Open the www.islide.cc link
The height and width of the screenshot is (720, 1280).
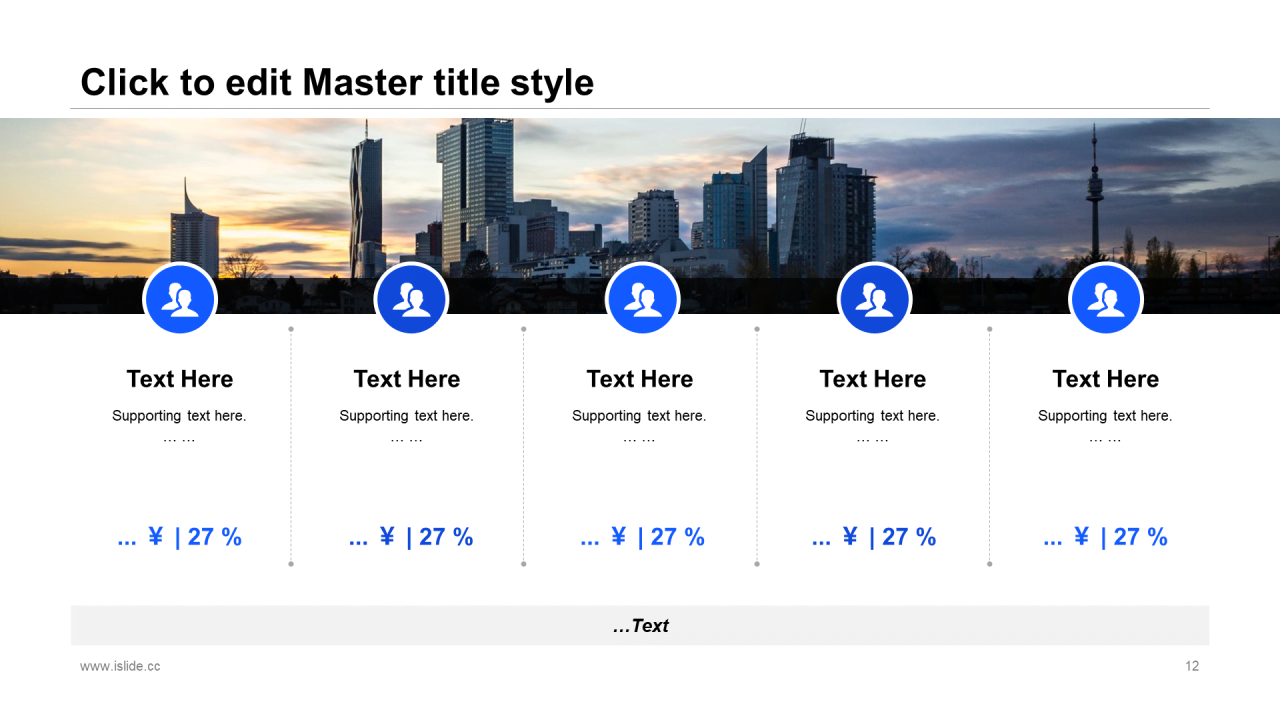[x=120, y=666]
